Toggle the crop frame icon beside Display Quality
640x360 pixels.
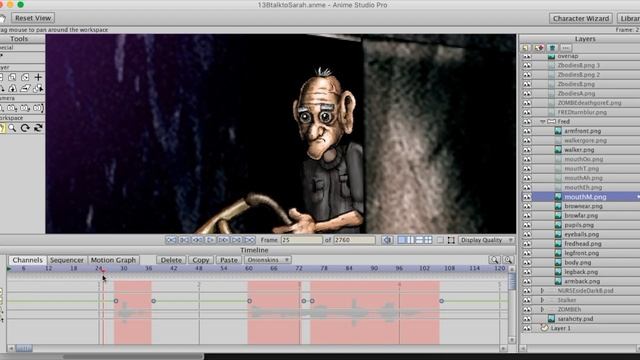(451, 240)
